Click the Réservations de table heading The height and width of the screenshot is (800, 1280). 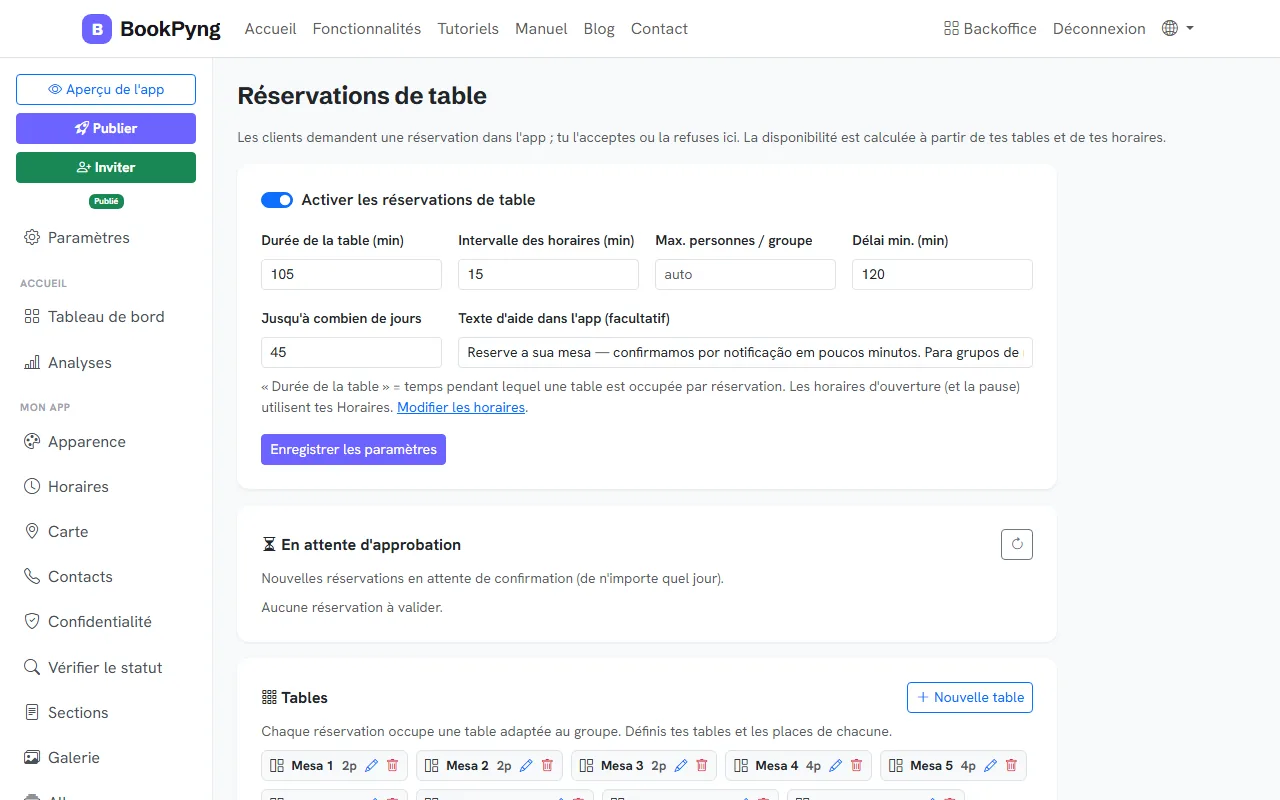(362, 96)
